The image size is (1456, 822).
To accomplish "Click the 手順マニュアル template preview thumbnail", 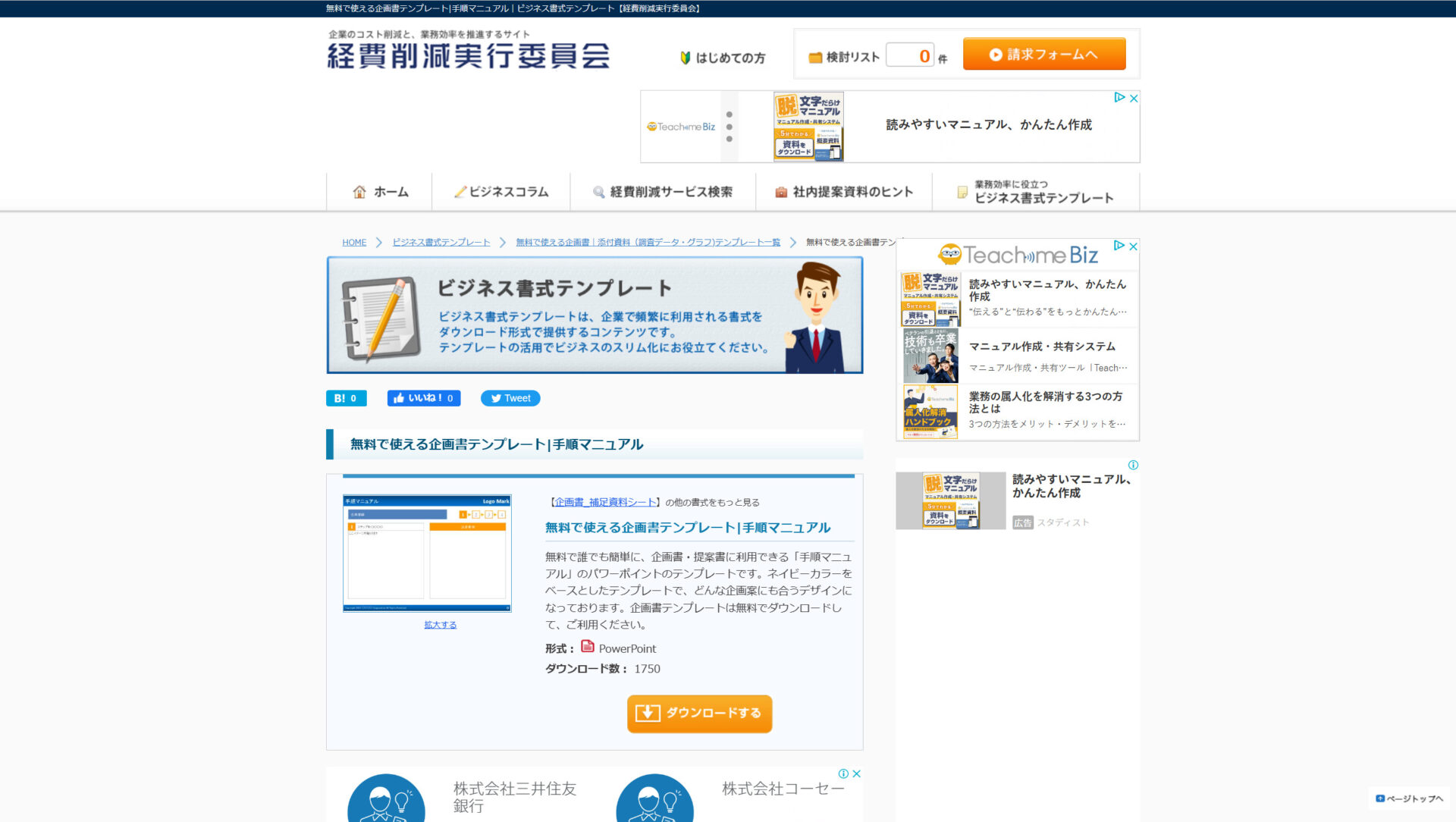I will click(x=427, y=553).
